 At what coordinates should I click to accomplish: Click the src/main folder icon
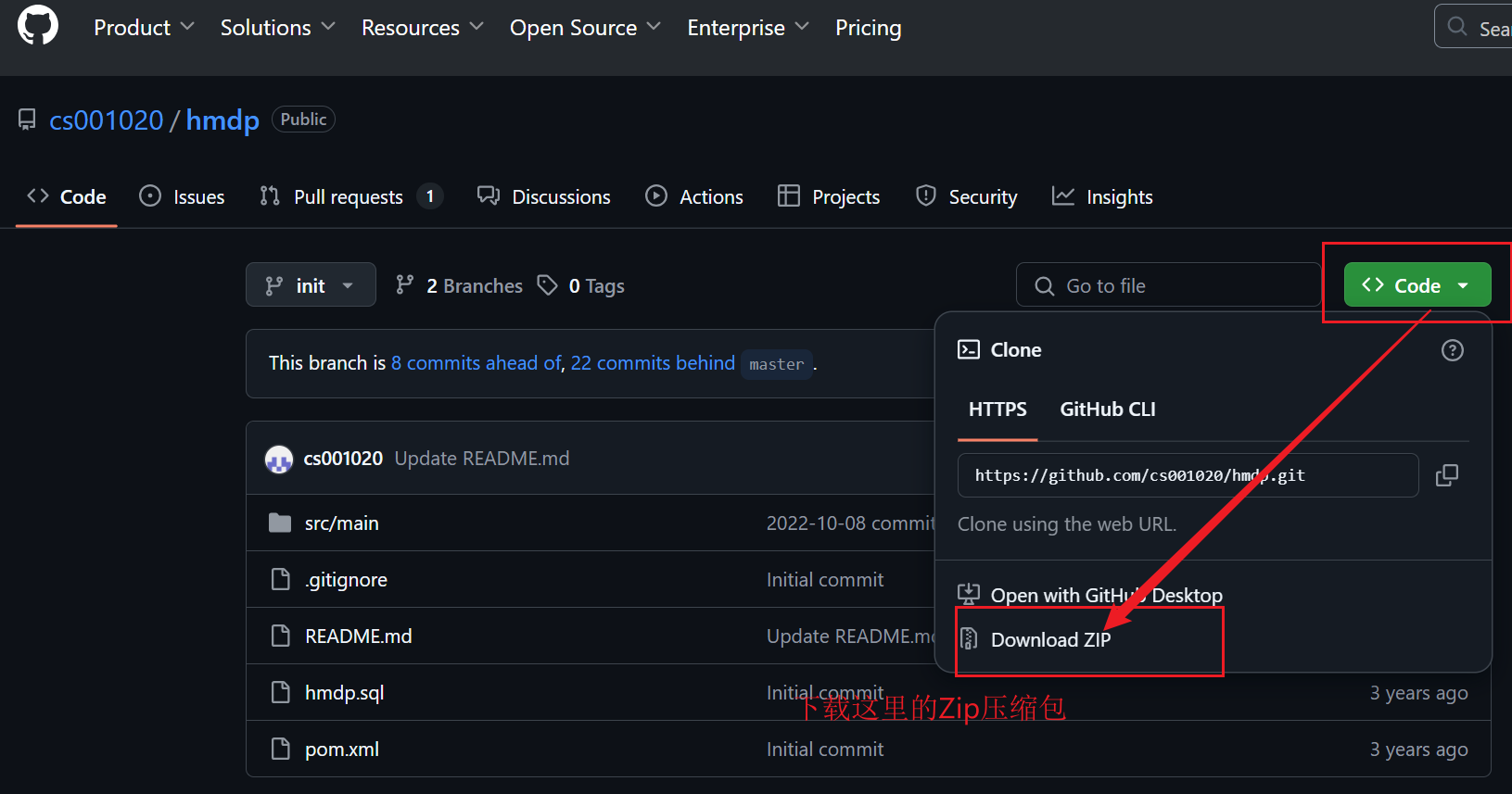pyautogui.click(x=280, y=523)
